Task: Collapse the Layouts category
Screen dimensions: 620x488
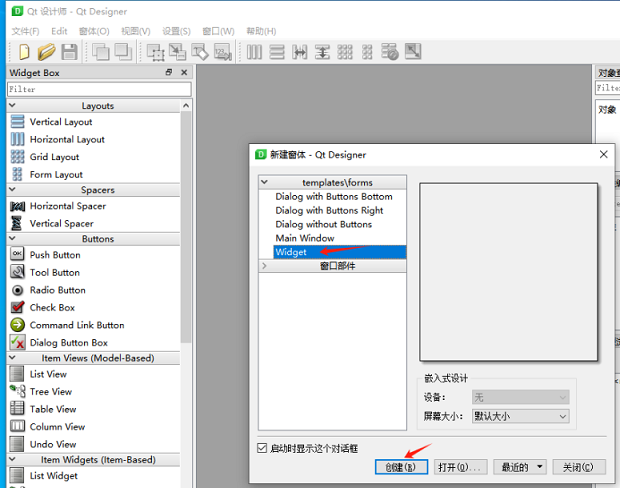Action: (x=12, y=105)
